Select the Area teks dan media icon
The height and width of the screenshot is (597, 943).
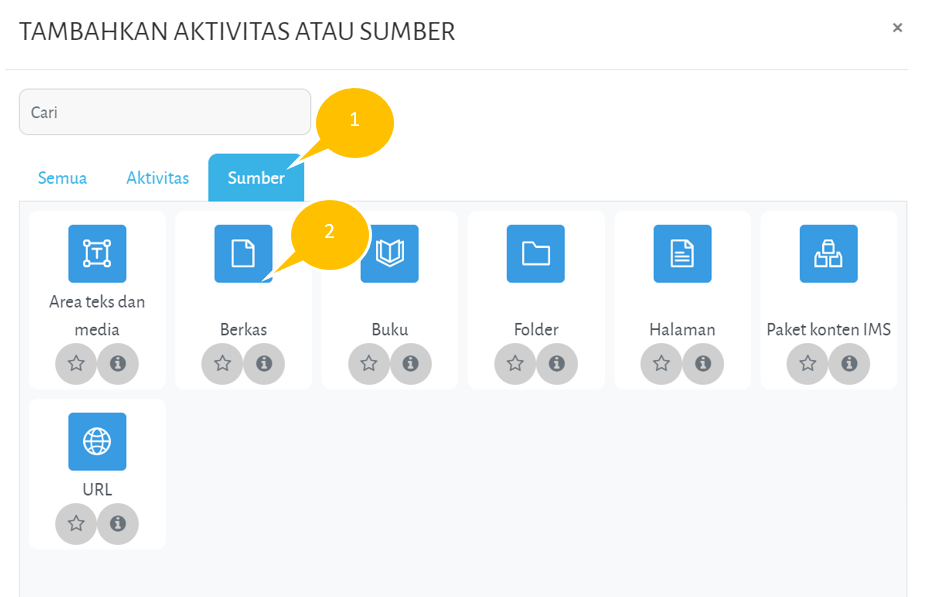(97, 254)
